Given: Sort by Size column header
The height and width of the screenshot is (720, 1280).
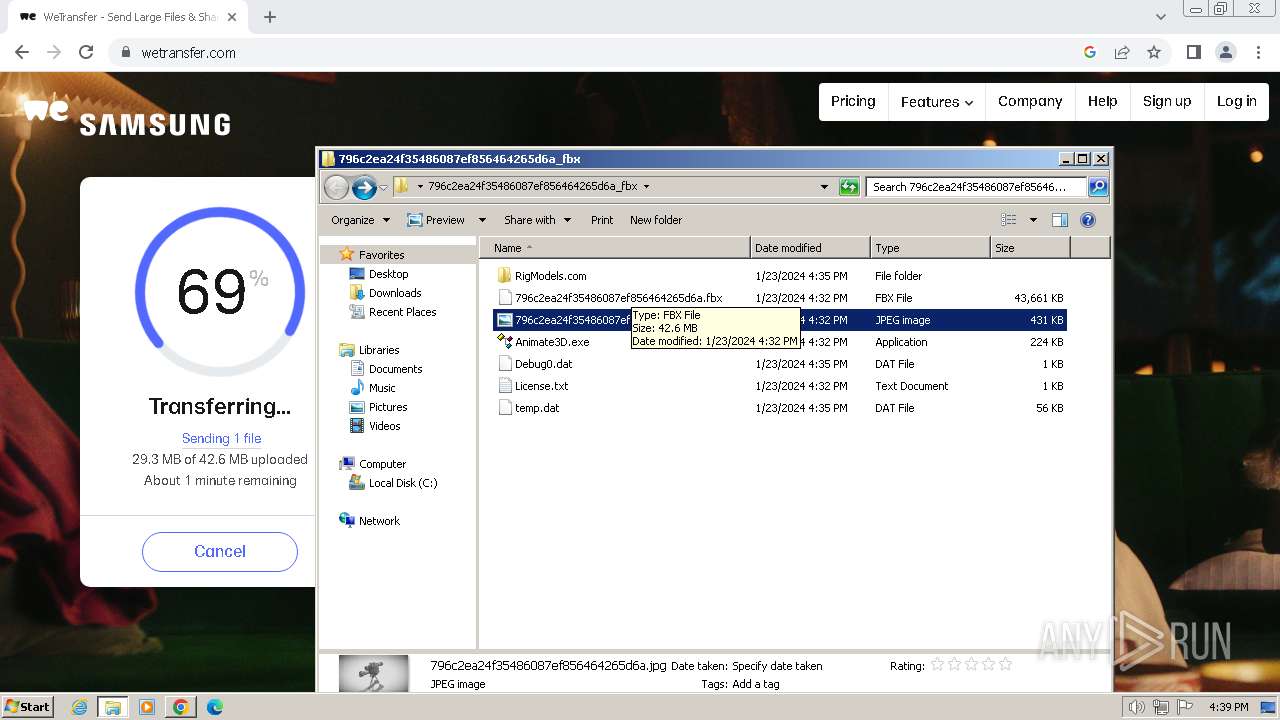Looking at the screenshot, I should [1030, 248].
